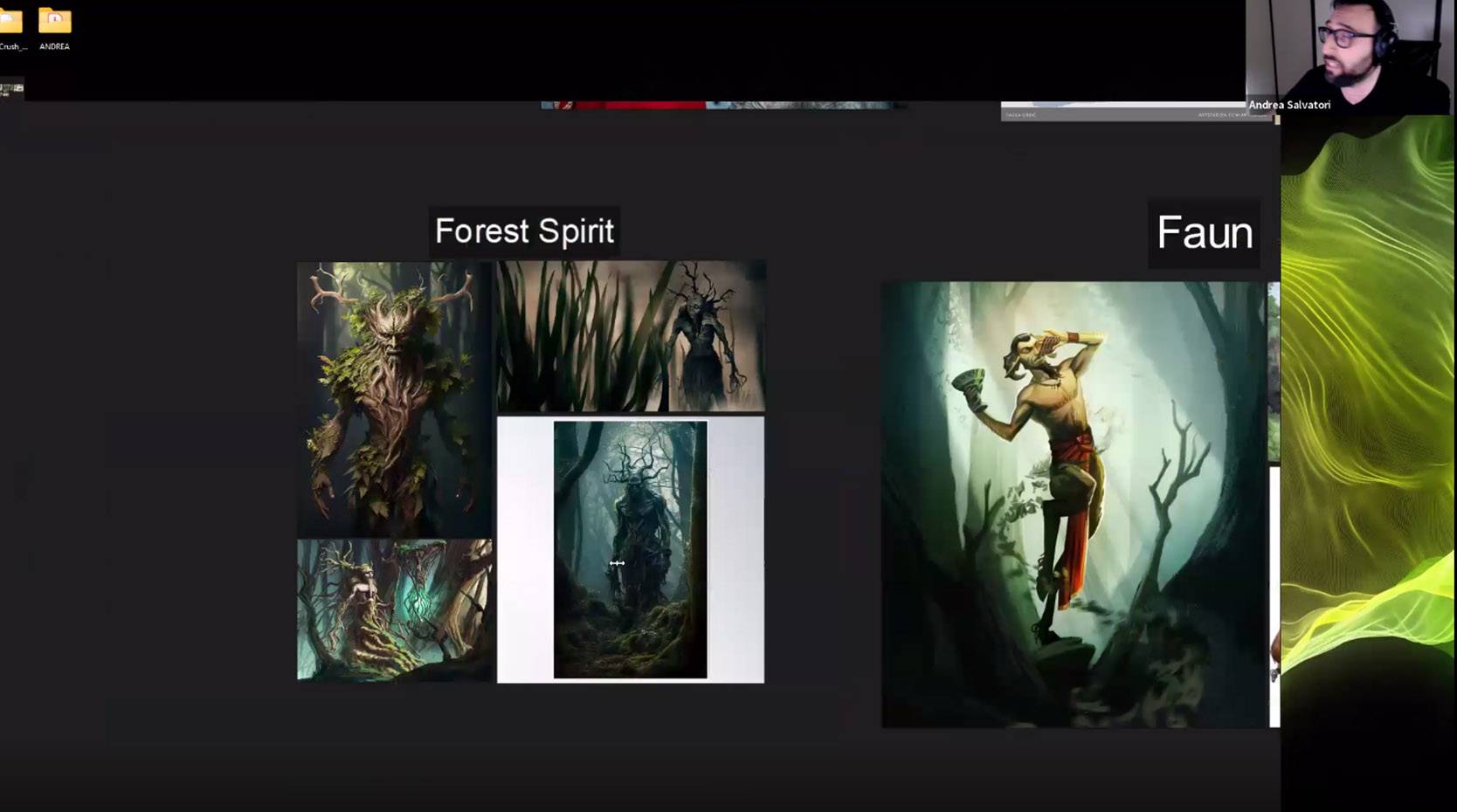Click the green wave wallpaper area
Image resolution: width=1457 pixels, height=812 pixels.
click(1368, 393)
